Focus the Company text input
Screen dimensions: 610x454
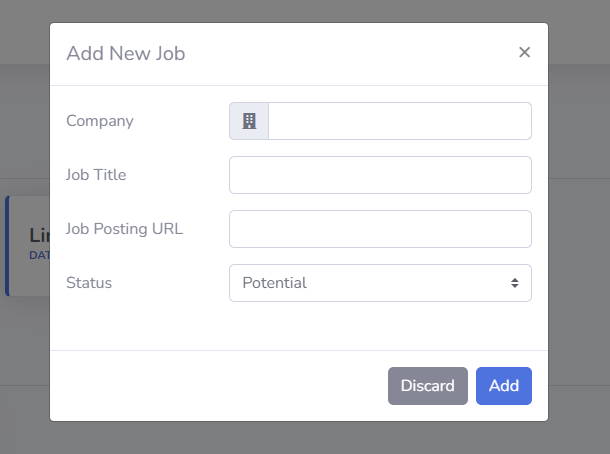(x=399, y=121)
